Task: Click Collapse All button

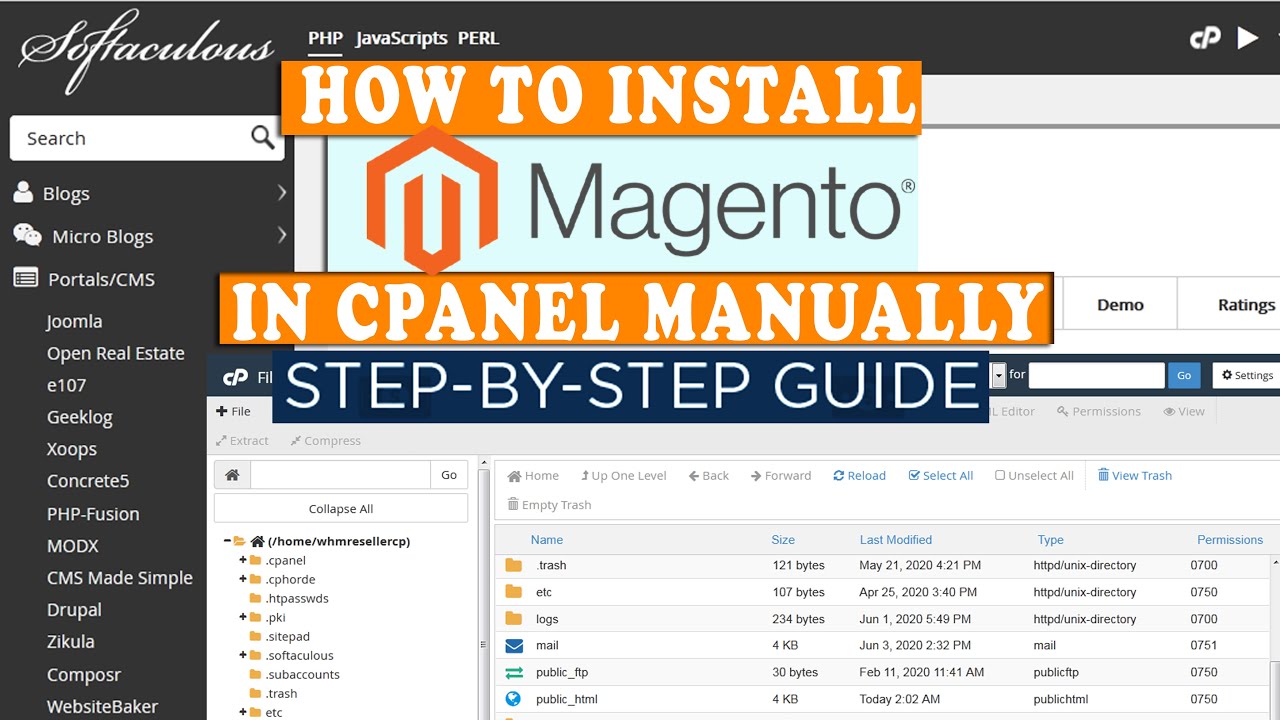Action: click(340, 508)
